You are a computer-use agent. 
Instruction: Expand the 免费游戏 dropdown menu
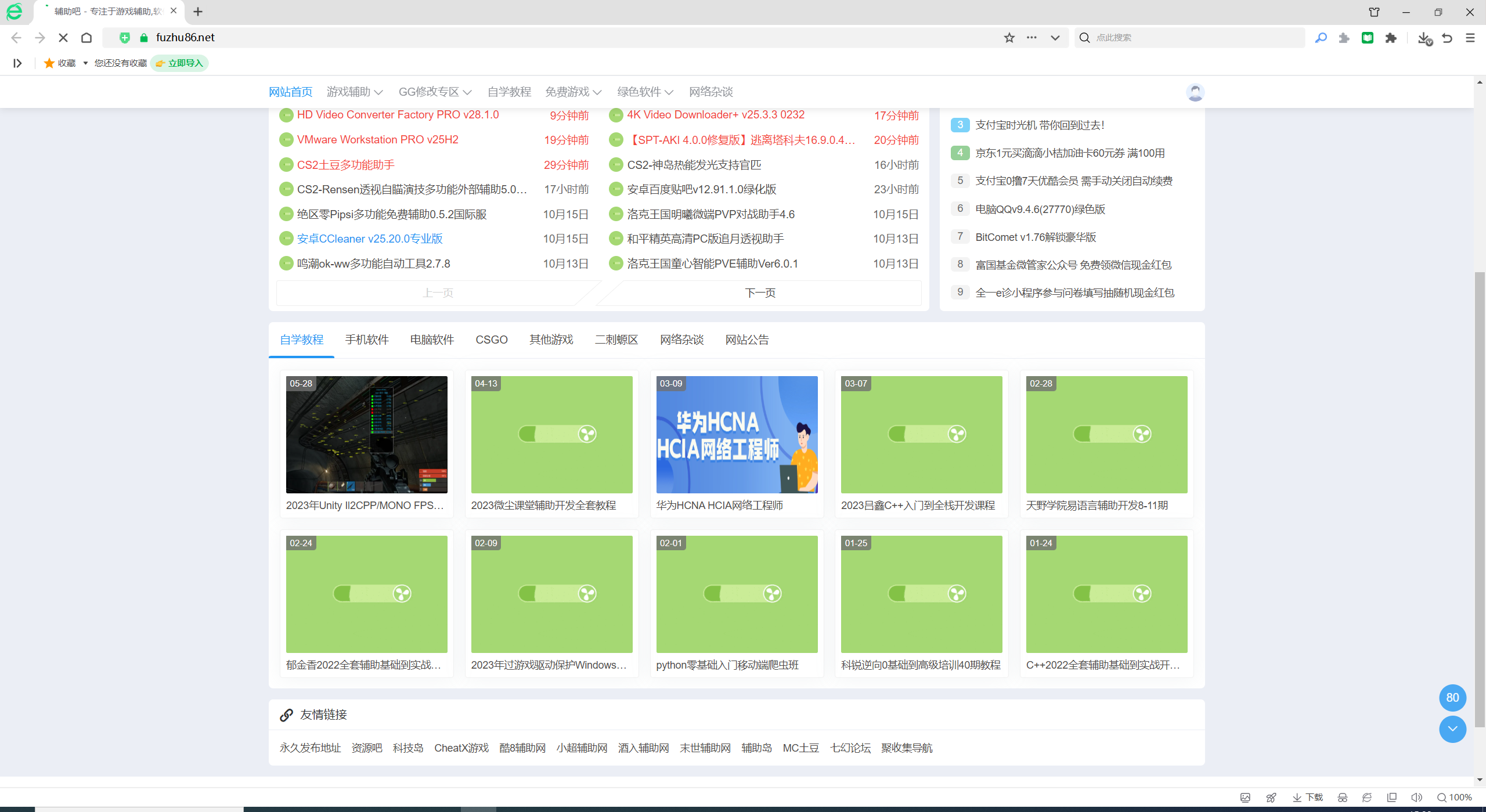[573, 92]
